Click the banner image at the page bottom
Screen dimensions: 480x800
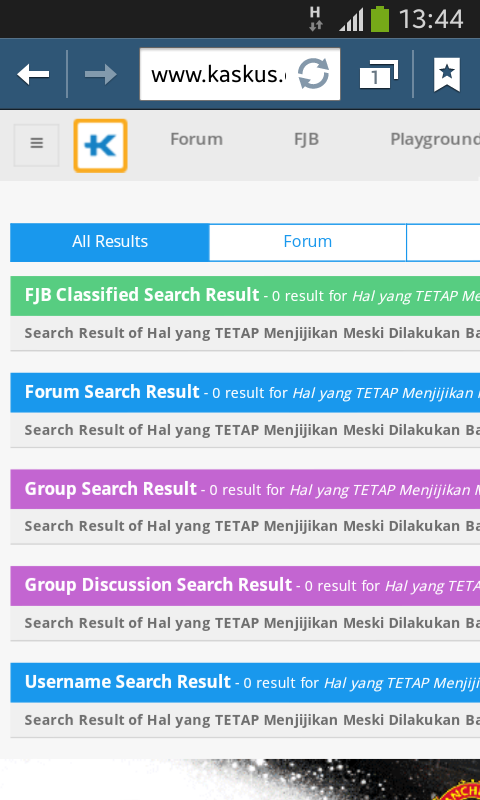[240, 779]
